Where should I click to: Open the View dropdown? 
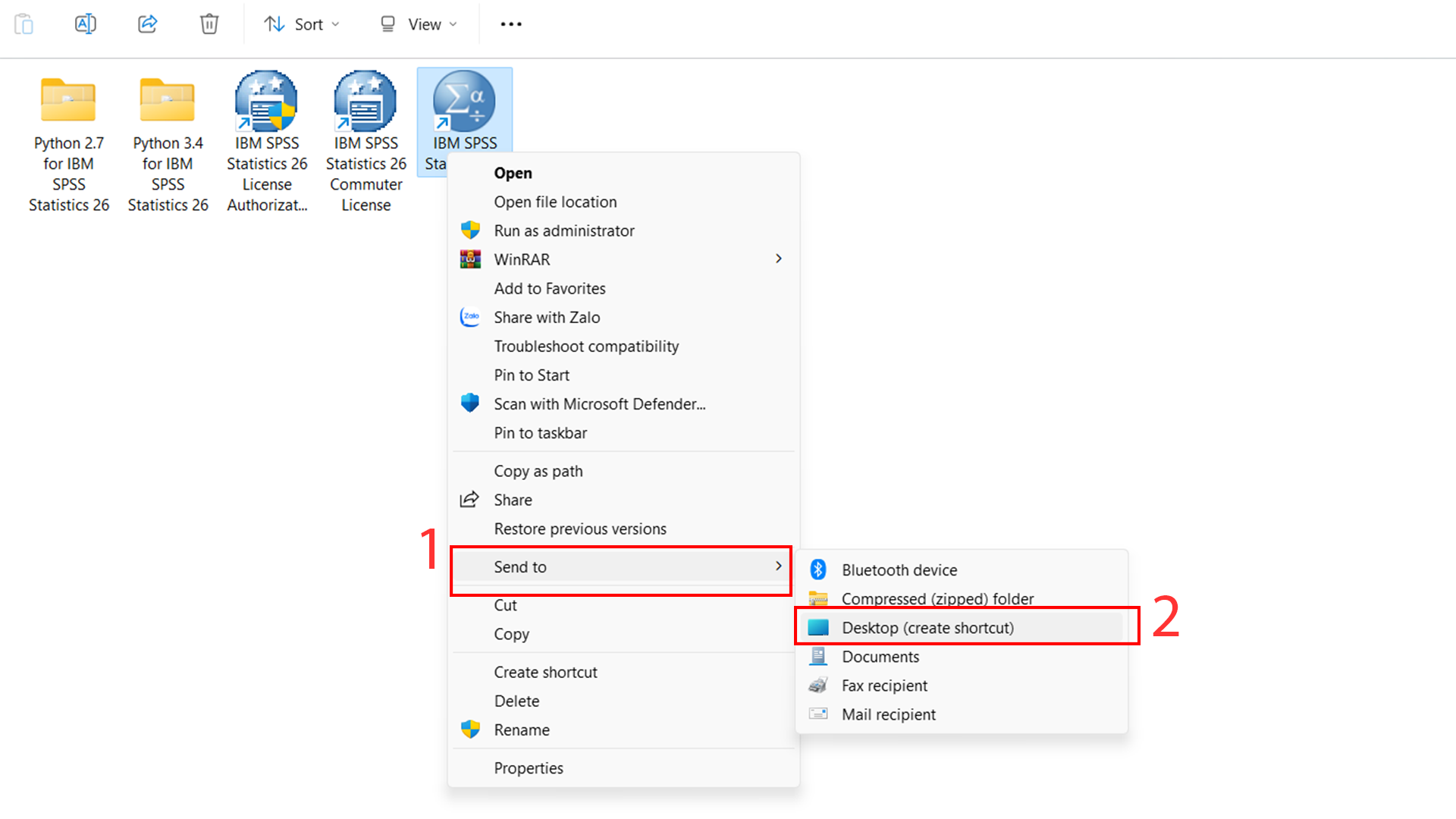(418, 24)
